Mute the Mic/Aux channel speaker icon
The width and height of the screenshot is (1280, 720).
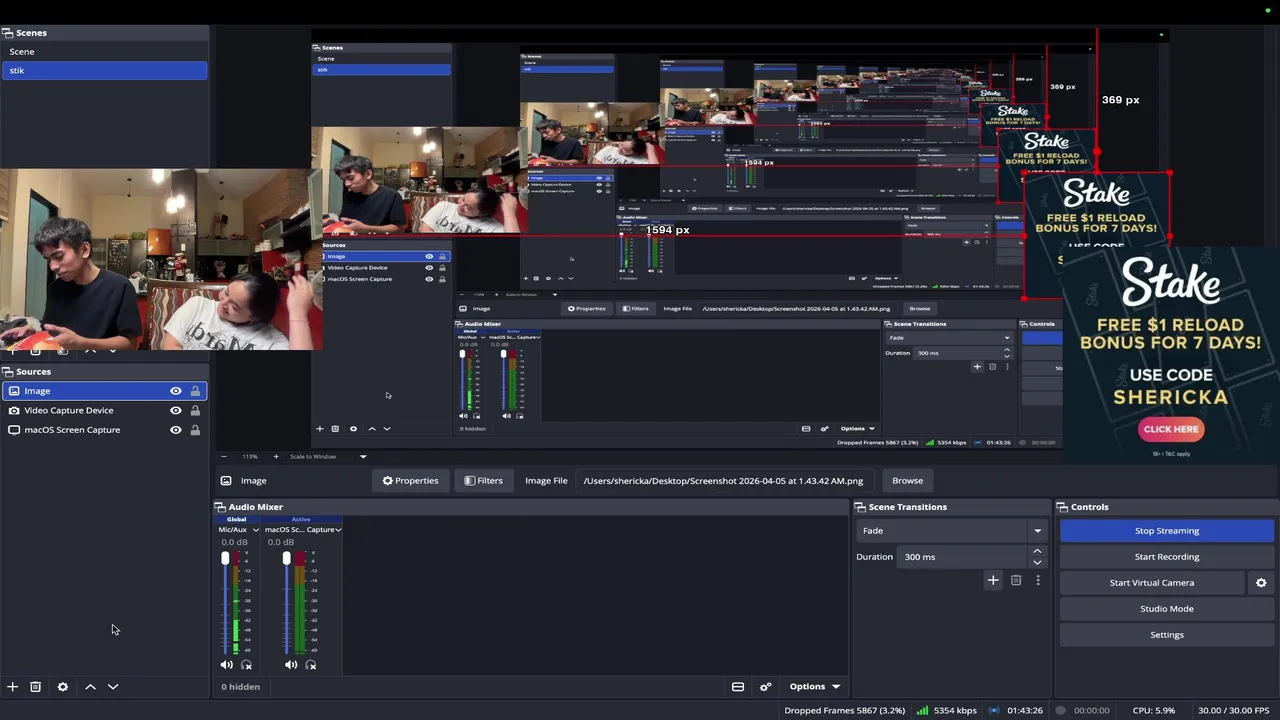tap(227, 665)
